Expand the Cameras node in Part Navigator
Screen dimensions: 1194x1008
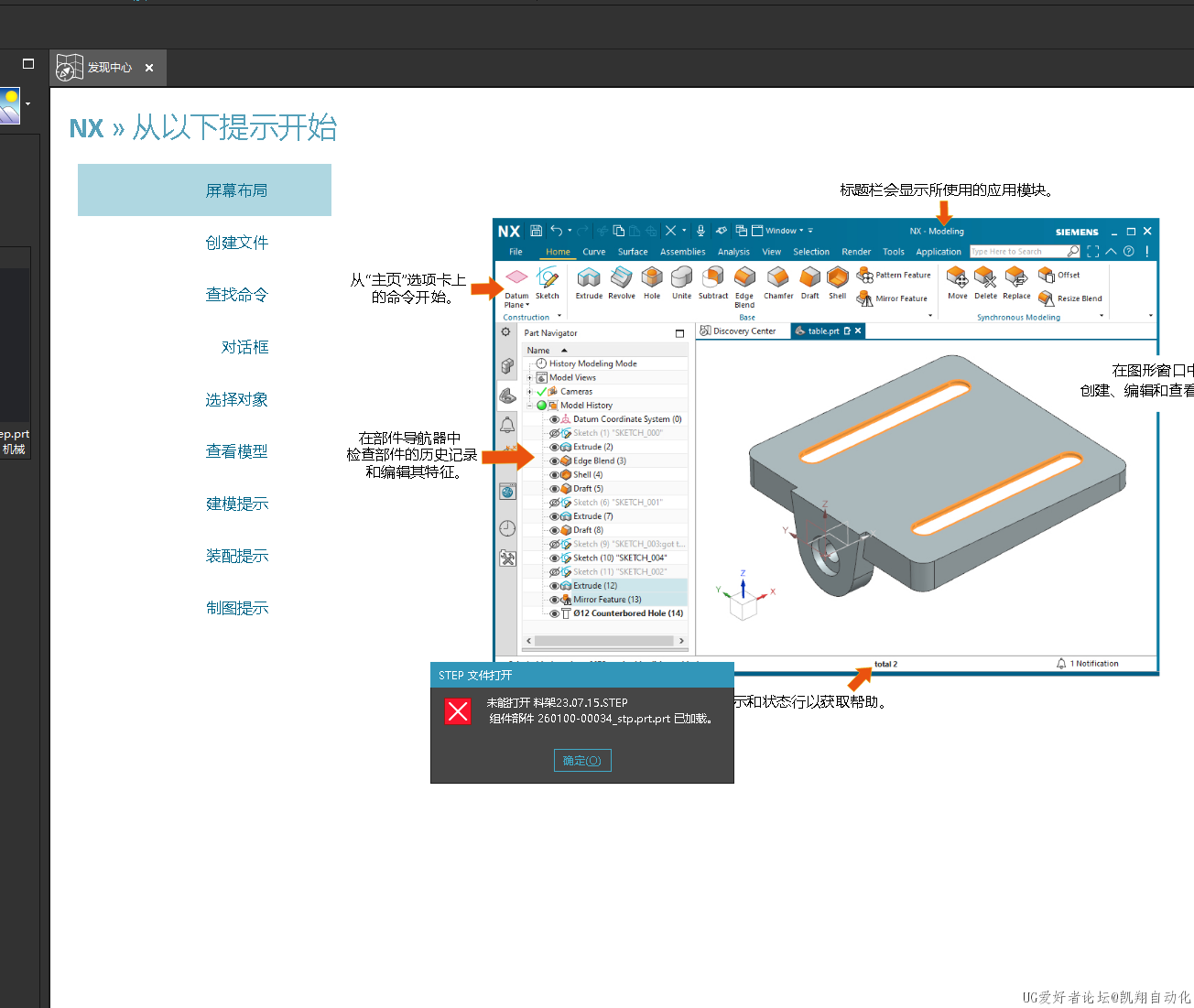pos(529,392)
